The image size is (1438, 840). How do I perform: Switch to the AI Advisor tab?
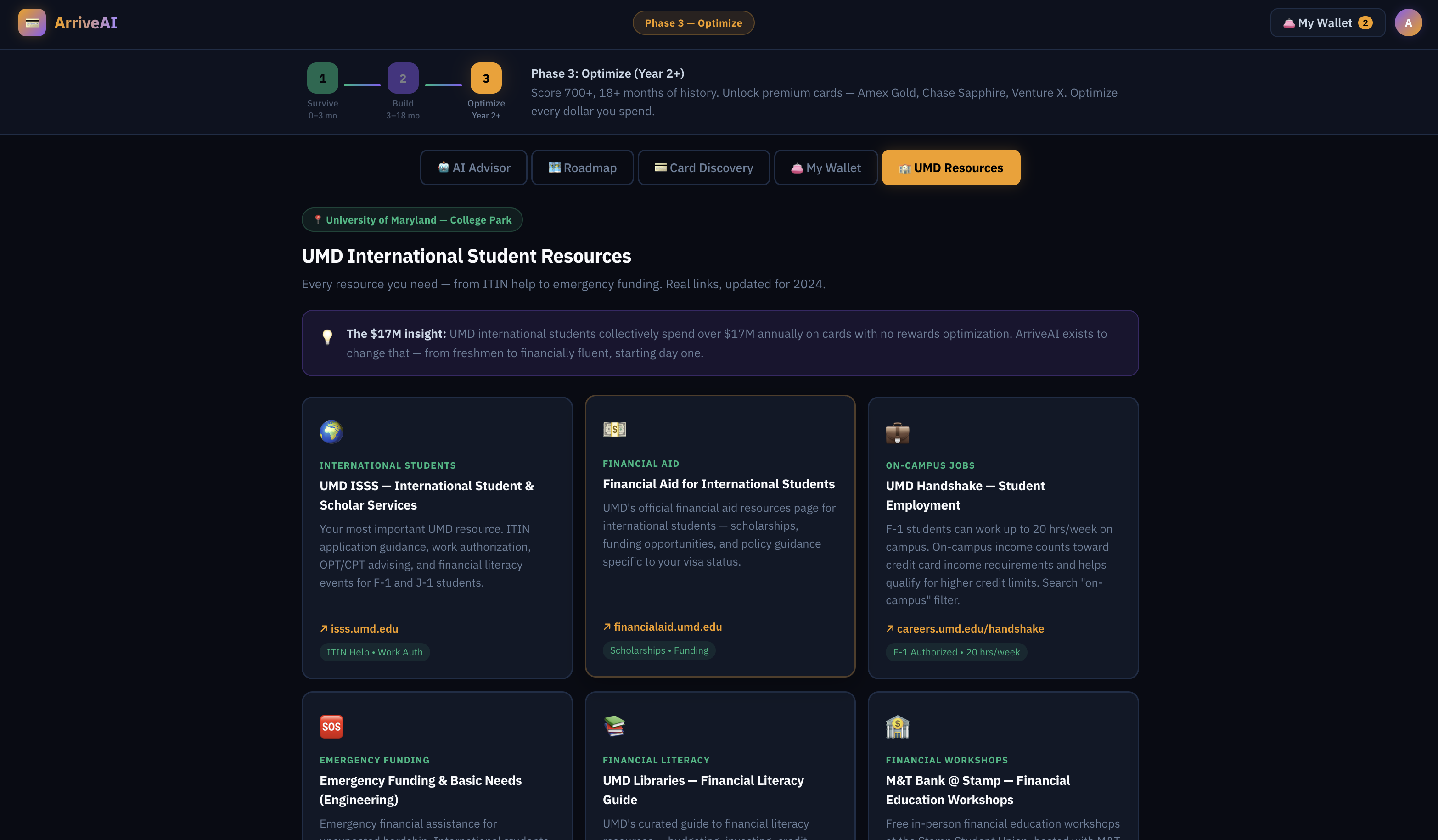[474, 168]
